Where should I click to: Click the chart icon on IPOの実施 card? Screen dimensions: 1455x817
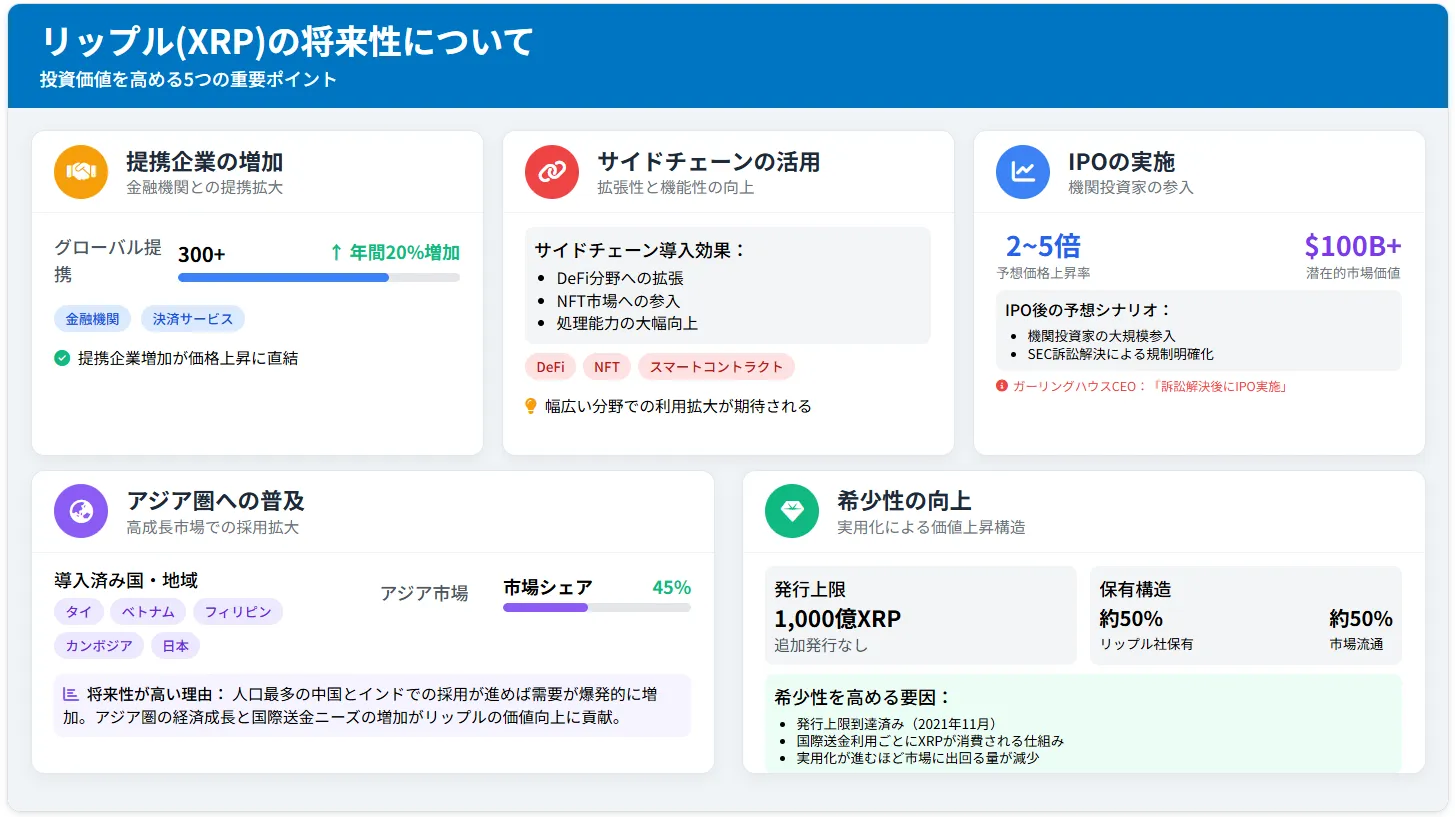tap(1022, 171)
